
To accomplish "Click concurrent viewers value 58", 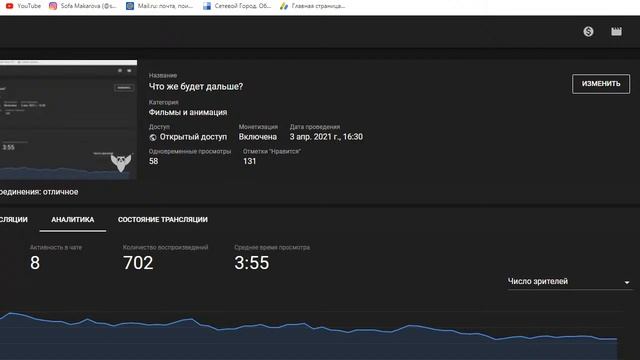I will [x=153, y=161].
